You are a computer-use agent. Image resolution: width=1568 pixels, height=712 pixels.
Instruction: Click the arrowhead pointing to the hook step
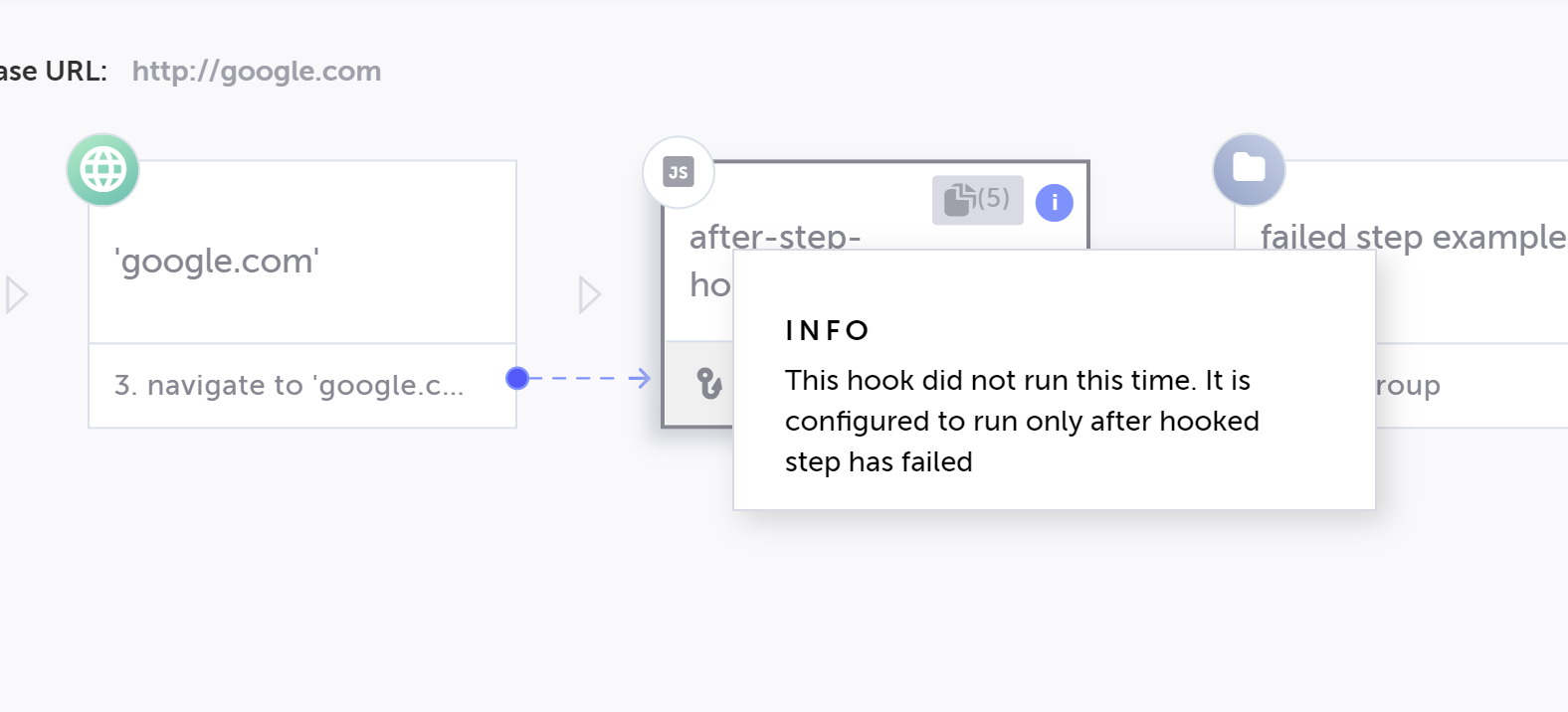click(641, 378)
